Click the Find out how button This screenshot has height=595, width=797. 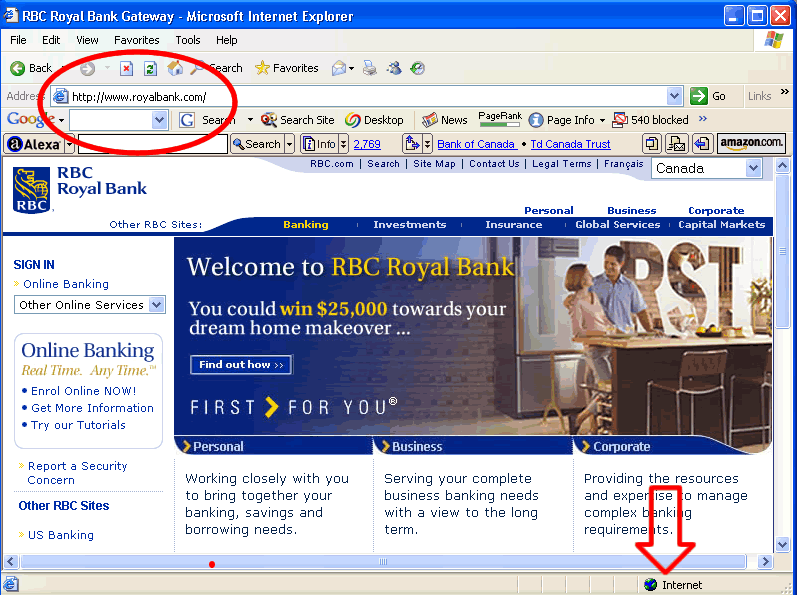tap(241, 365)
